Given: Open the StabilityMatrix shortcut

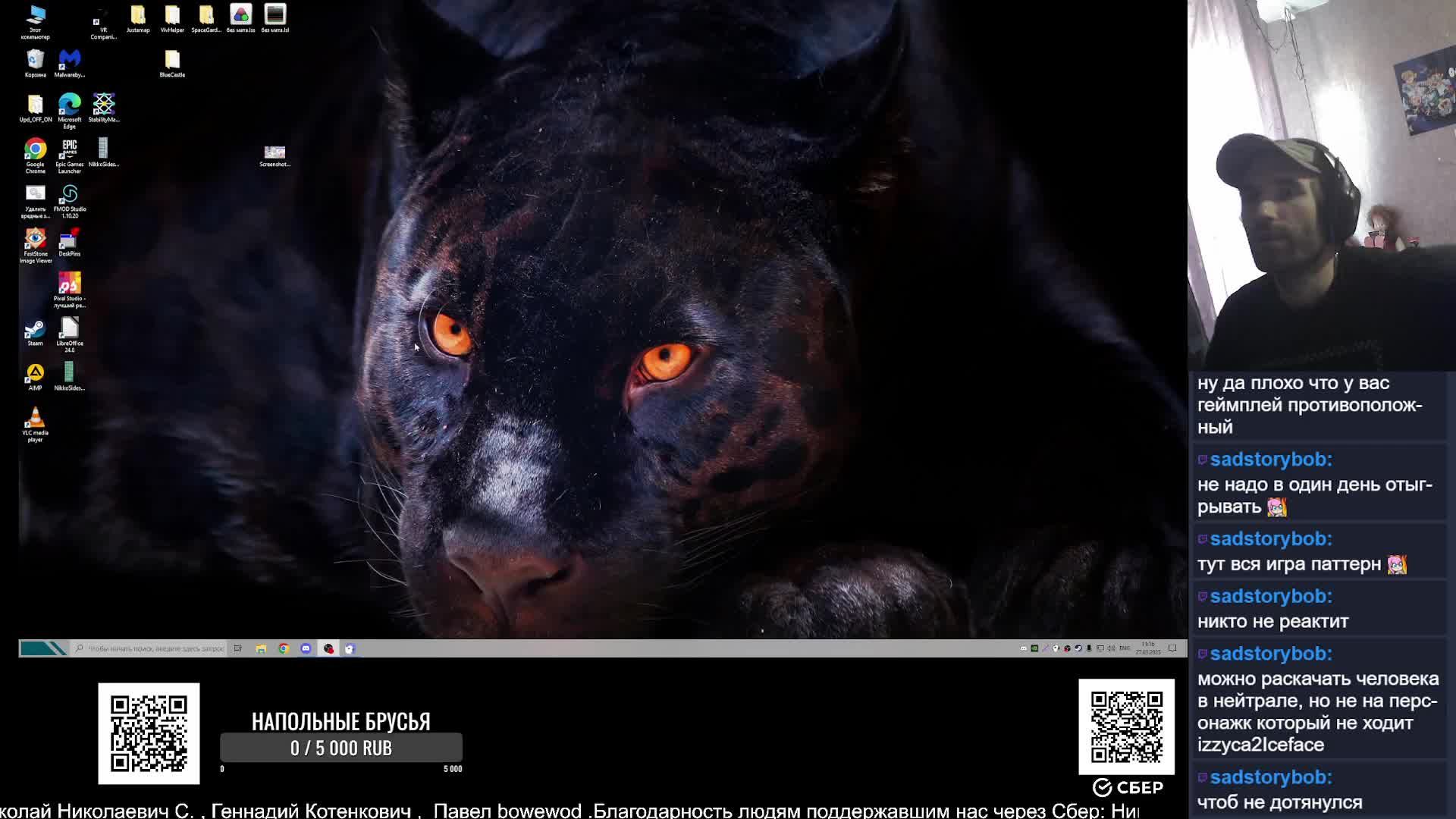Looking at the screenshot, I should (104, 105).
